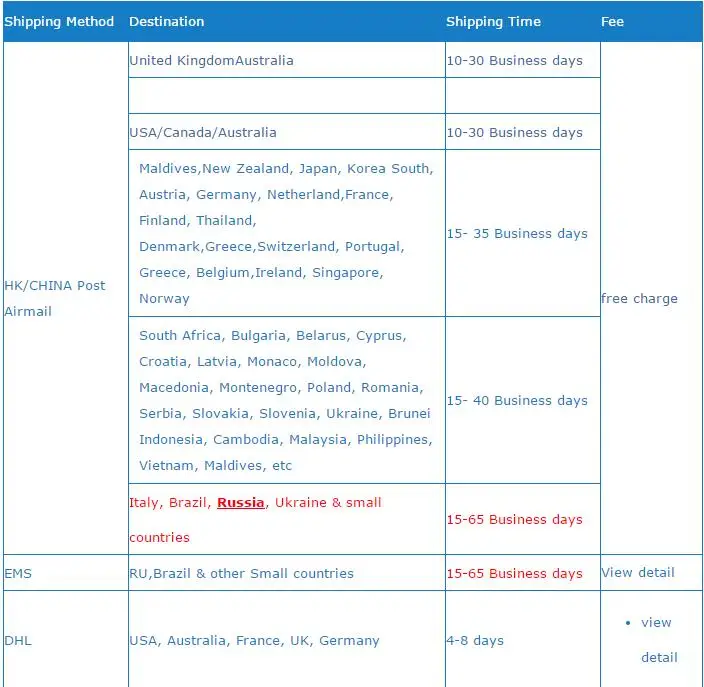
Task: Click the Indonesia, Cambodia, Malaysia, Philippines line
Action: [286, 440]
